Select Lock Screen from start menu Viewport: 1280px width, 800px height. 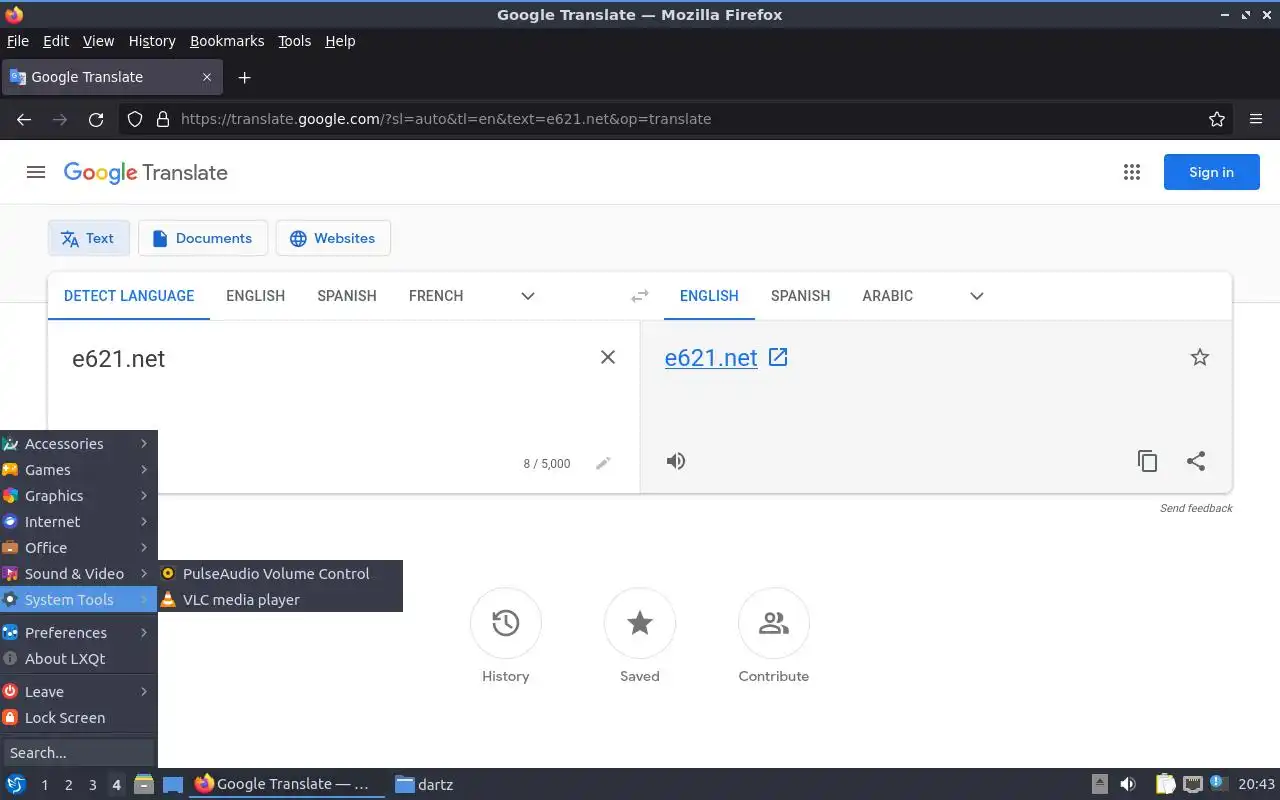pyautogui.click(x=78, y=718)
